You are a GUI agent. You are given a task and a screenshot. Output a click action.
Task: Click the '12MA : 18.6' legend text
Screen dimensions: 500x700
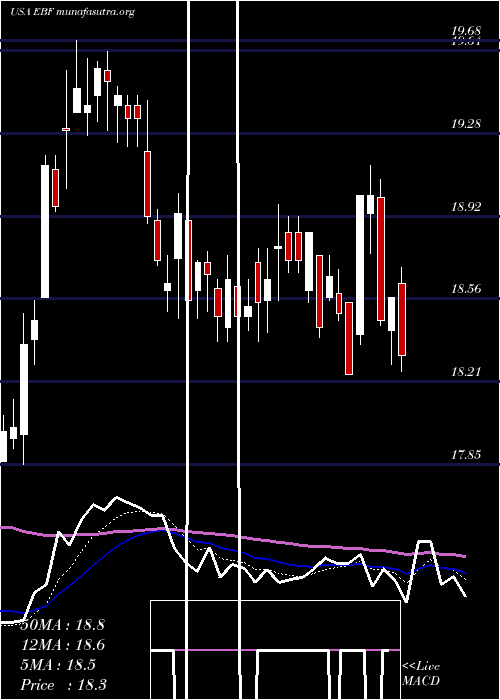tap(62, 645)
